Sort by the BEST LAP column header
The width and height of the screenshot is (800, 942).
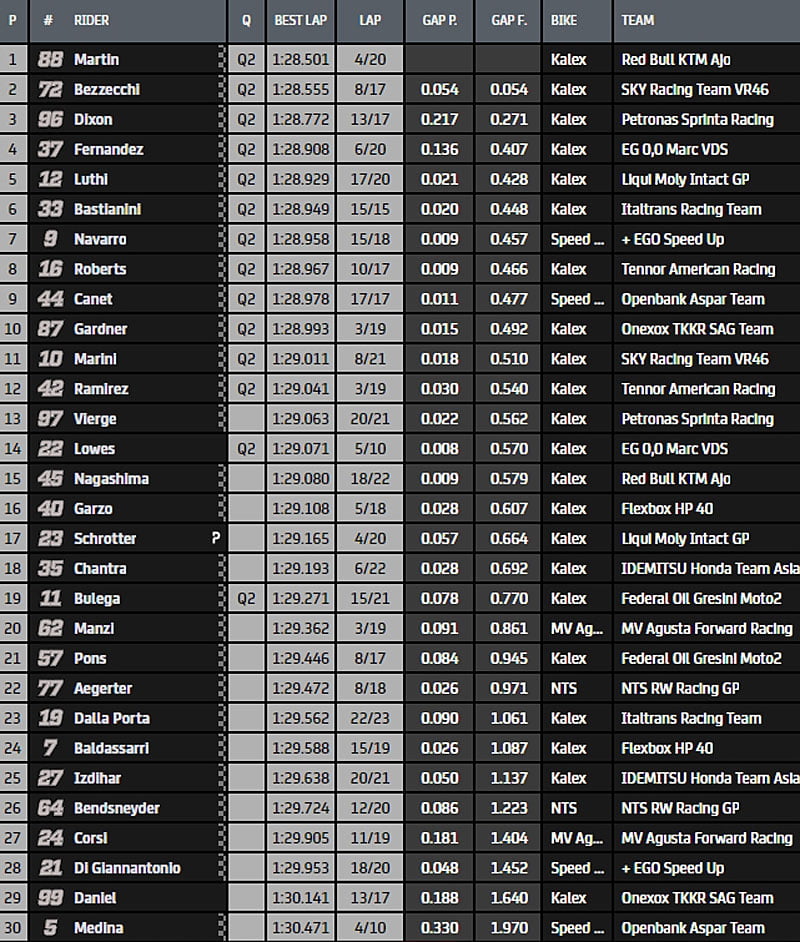pos(298,19)
